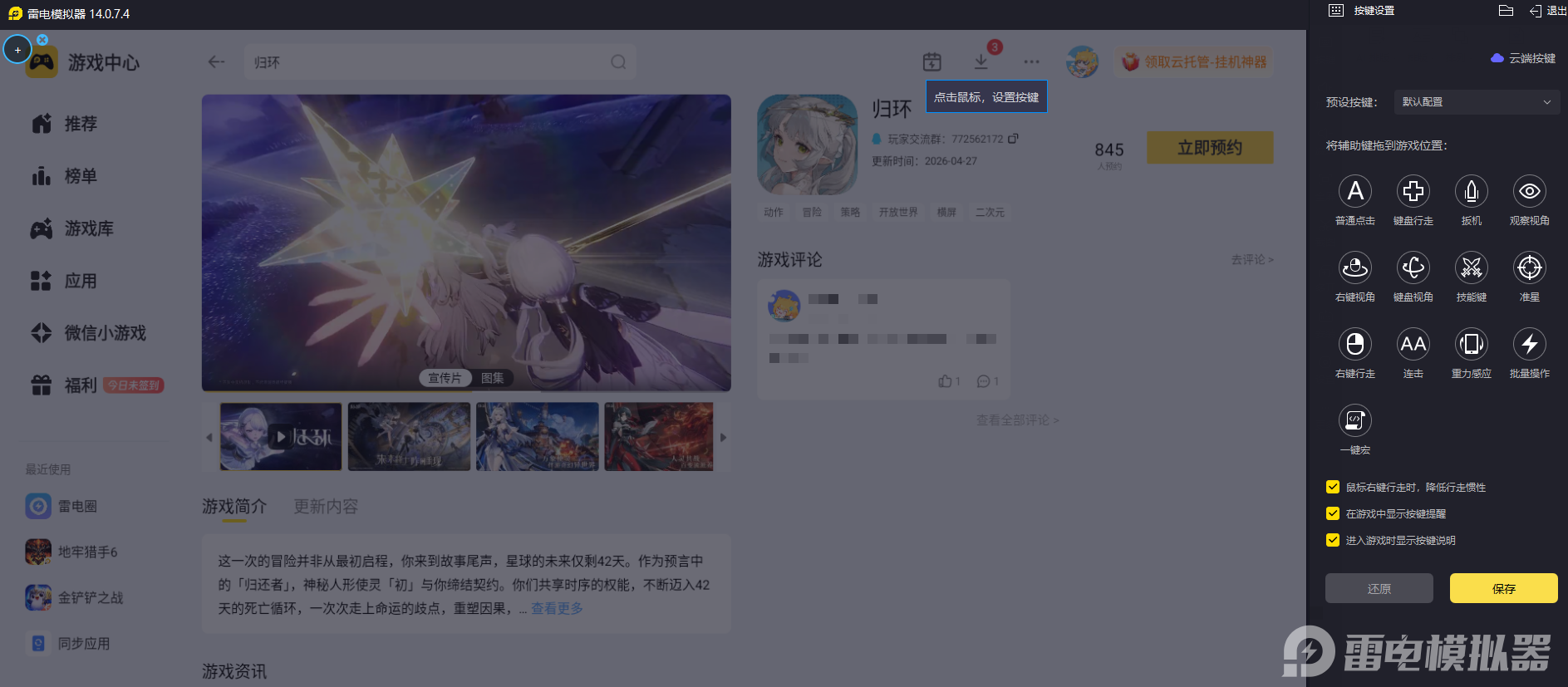Viewport: 1568px width, 687px height.
Task: Pick the 批量操作 lightning batch icon
Action: point(1529,345)
